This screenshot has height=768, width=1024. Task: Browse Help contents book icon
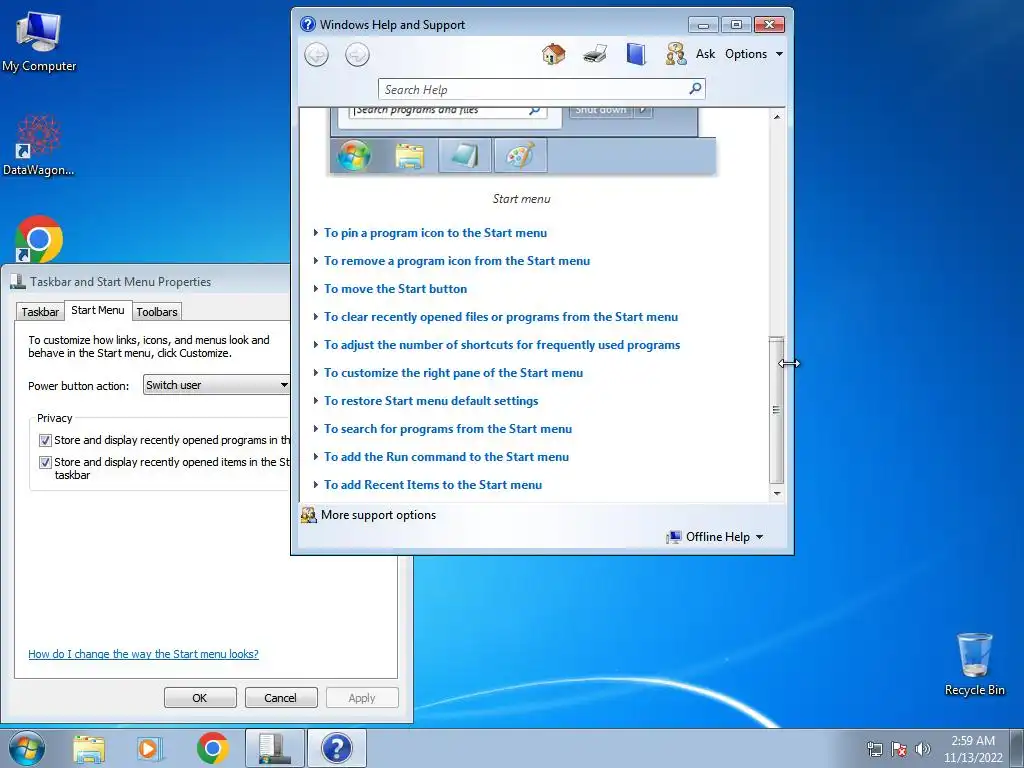635,54
